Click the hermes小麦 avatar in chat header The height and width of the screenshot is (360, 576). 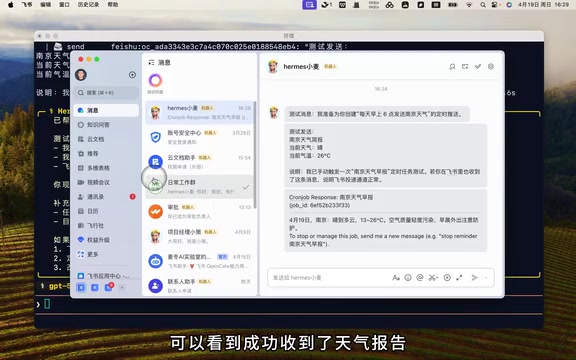(273, 66)
